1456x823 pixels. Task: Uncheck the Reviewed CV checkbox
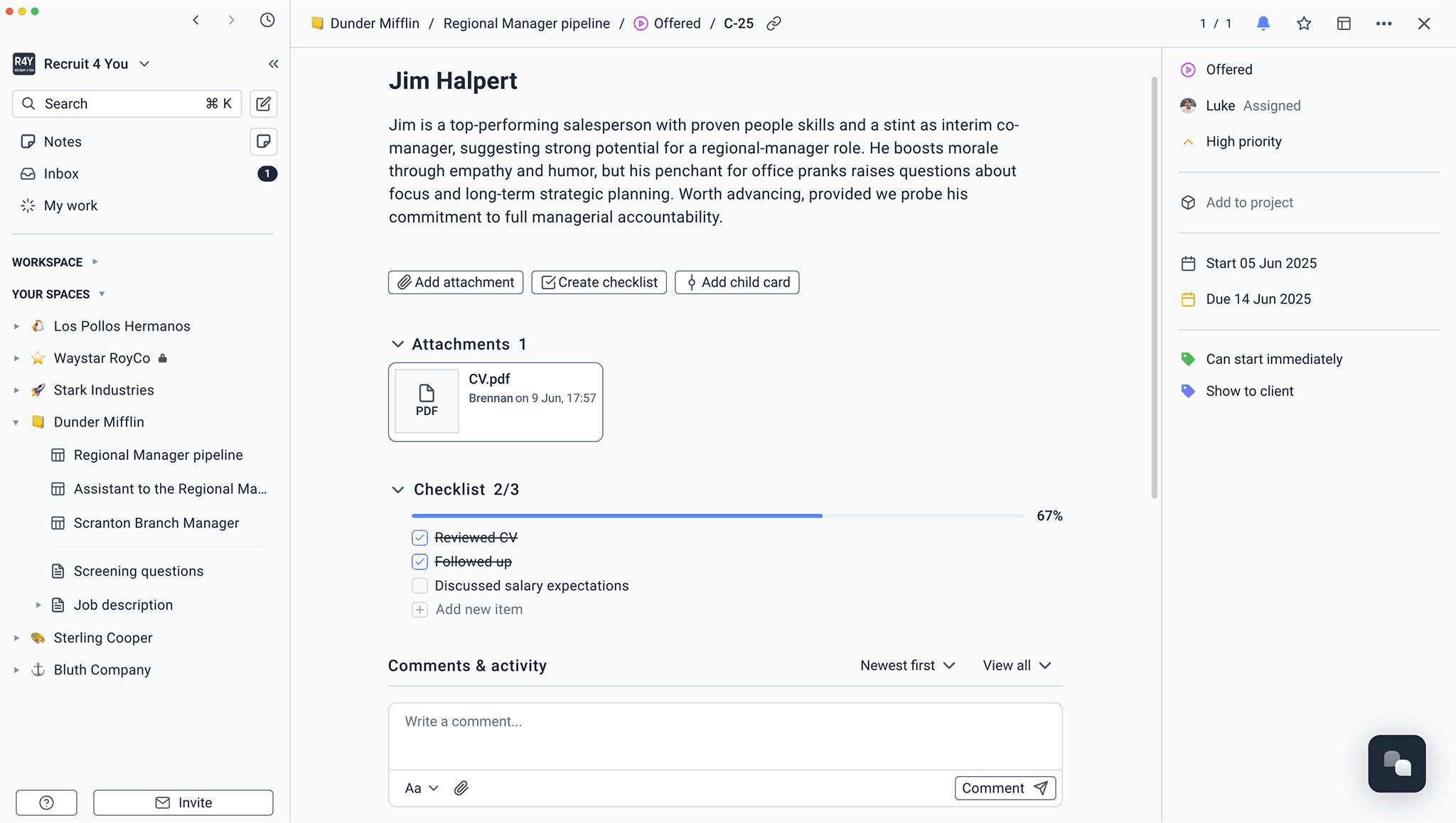click(420, 538)
